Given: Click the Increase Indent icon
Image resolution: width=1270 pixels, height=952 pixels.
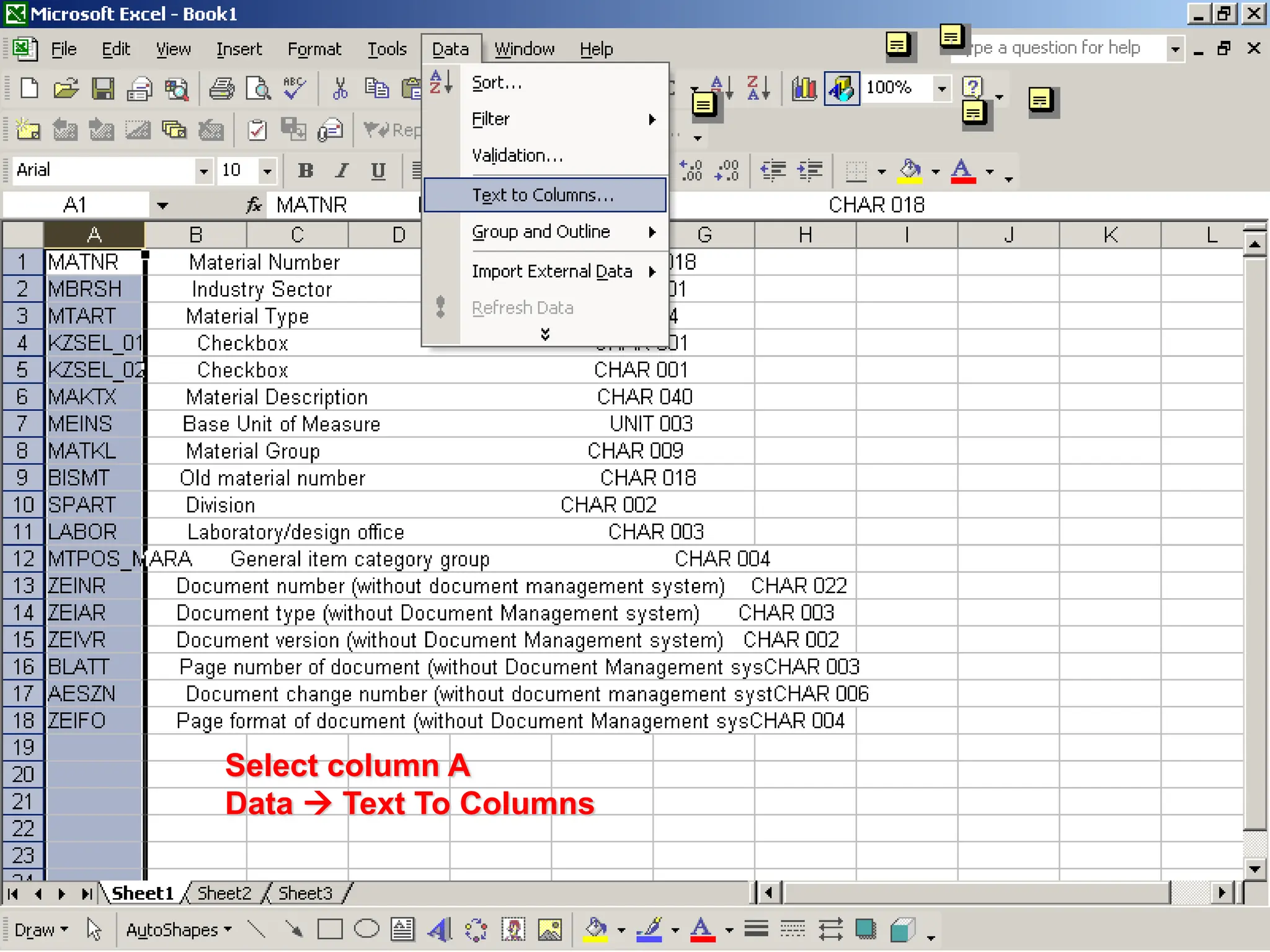Looking at the screenshot, I should tap(810, 170).
